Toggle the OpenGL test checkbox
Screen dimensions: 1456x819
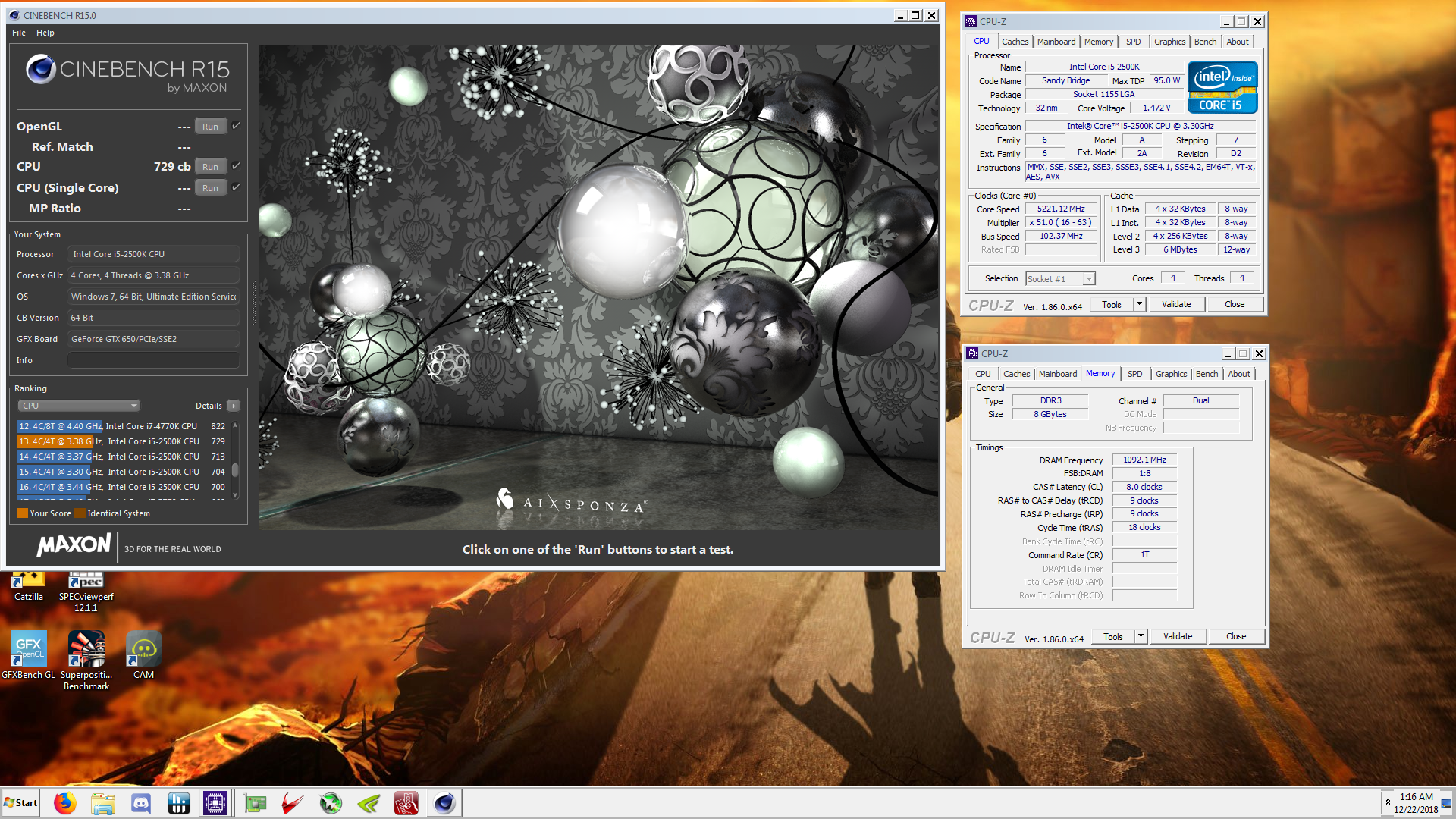(236, 126)
